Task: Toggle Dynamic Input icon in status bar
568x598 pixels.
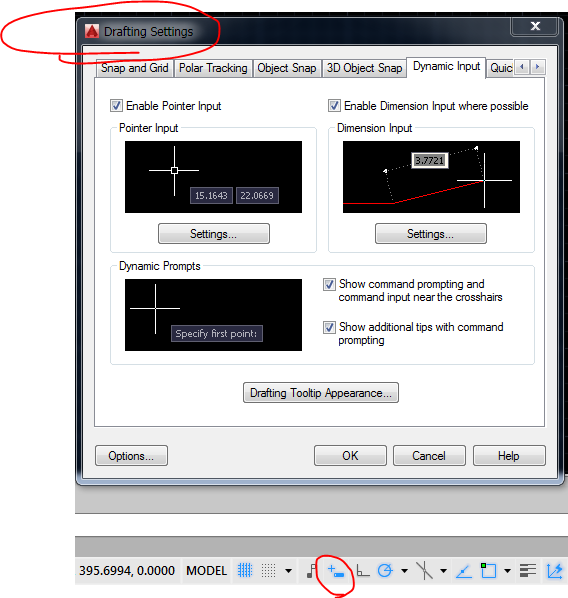Action: point(336,571)
